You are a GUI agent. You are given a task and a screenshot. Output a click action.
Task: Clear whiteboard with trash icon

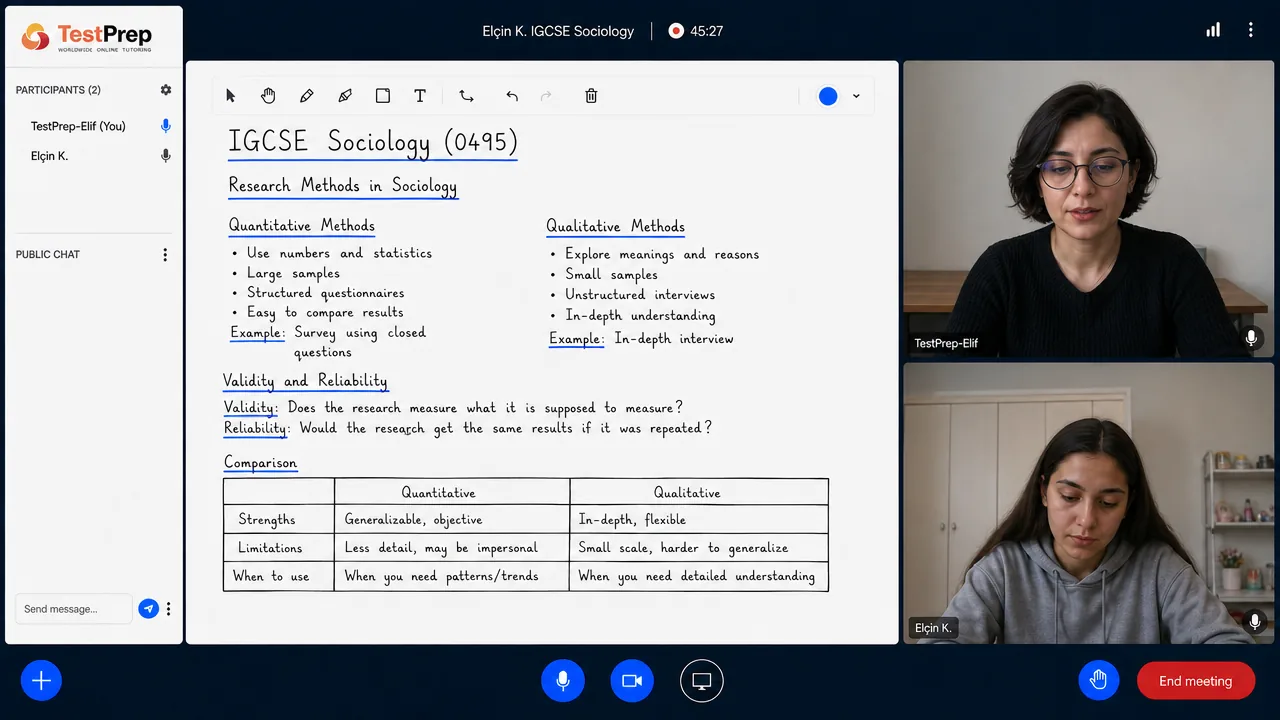point(591,96)
